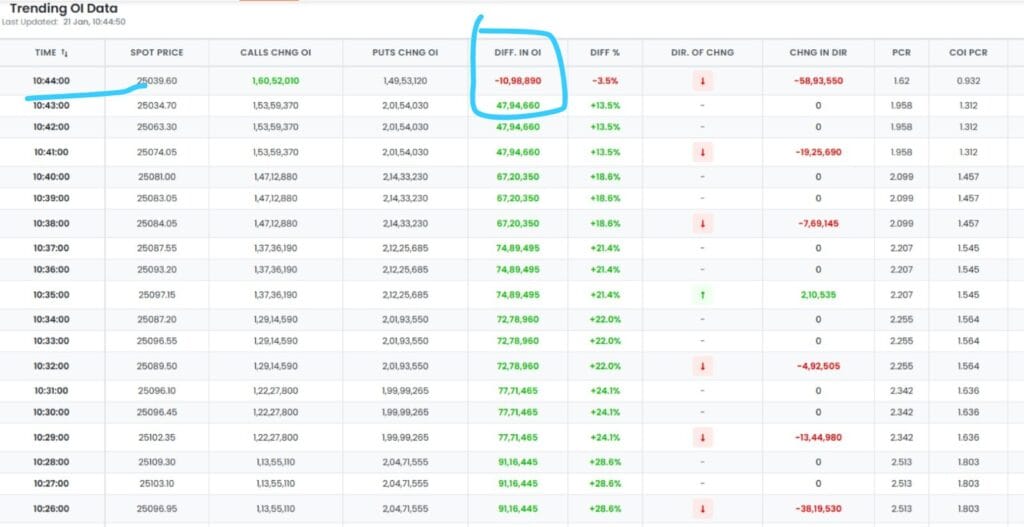
Task: Click red down arrow in 10:44:00 row
Action: point(702,81)
